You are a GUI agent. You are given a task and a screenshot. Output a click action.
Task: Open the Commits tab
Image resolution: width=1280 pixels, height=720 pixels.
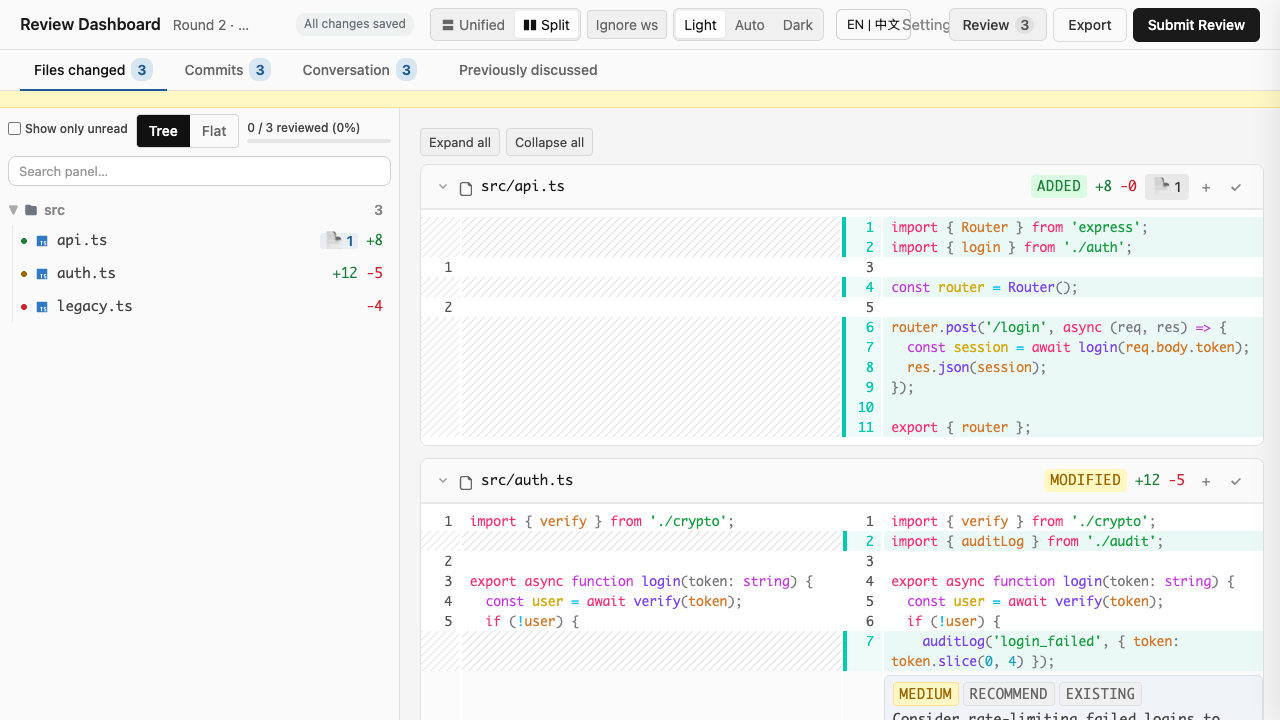point(227,70)
